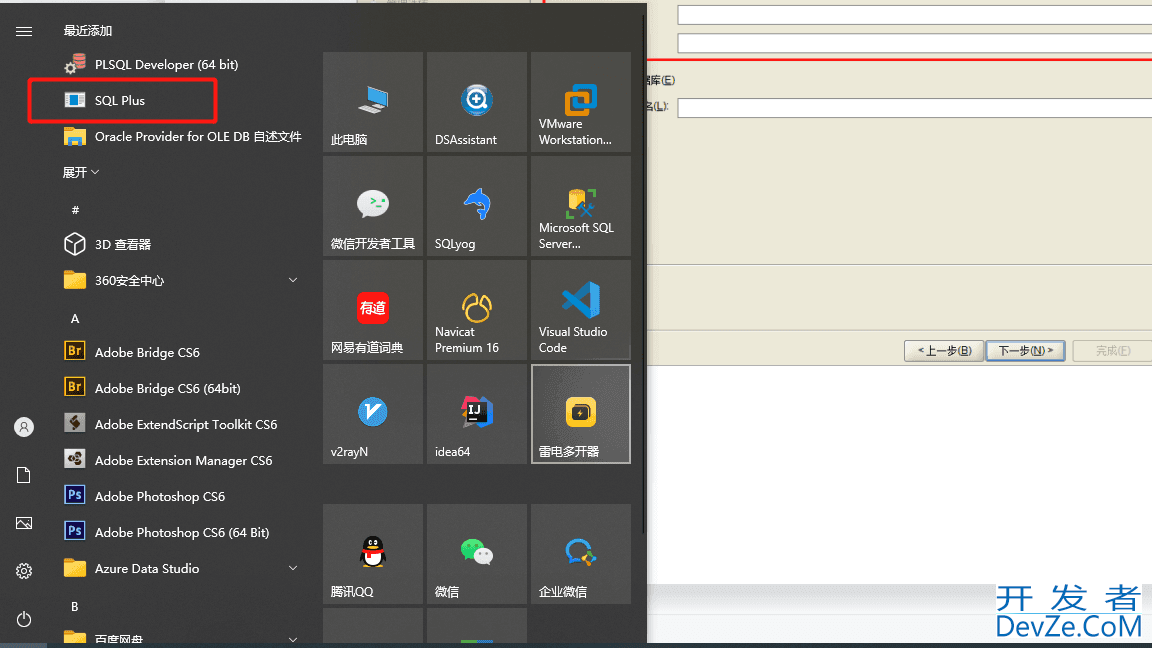Click the topmost input field in wizard window
This screenshot has height=648, width=1152.
click(915, 15)
